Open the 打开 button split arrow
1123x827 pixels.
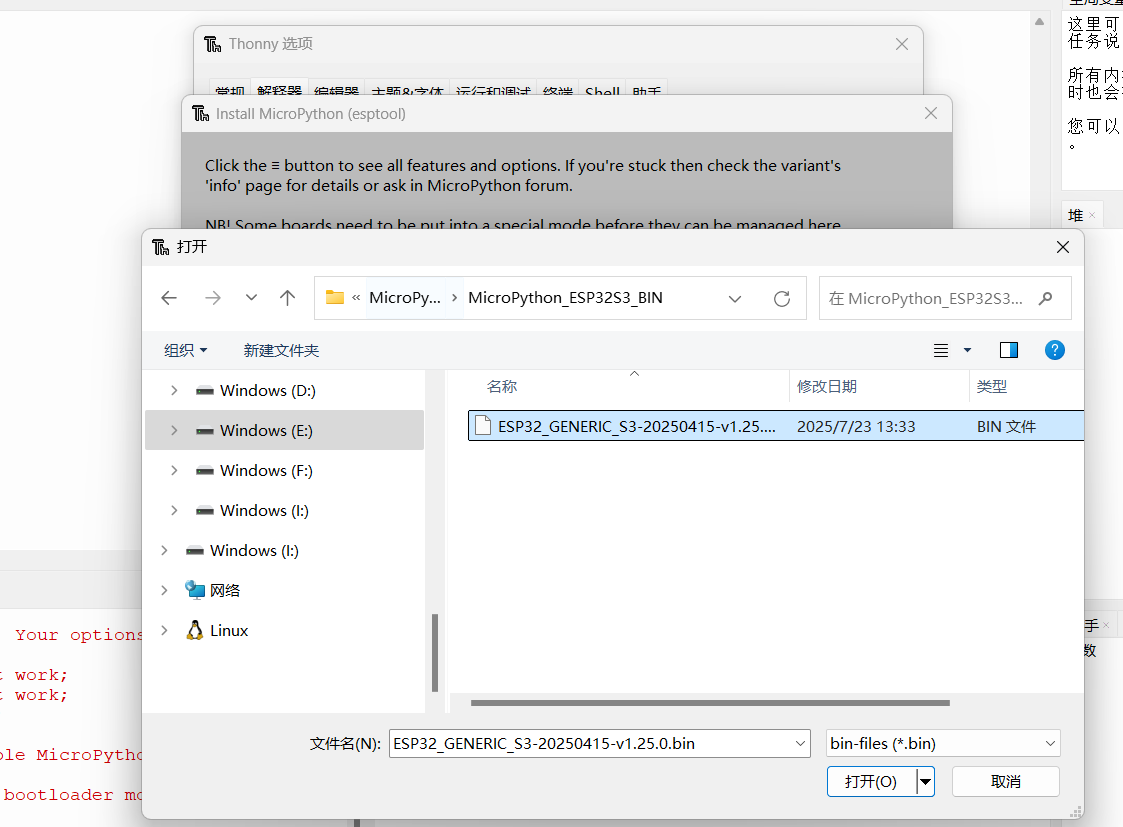click(926, 781)
